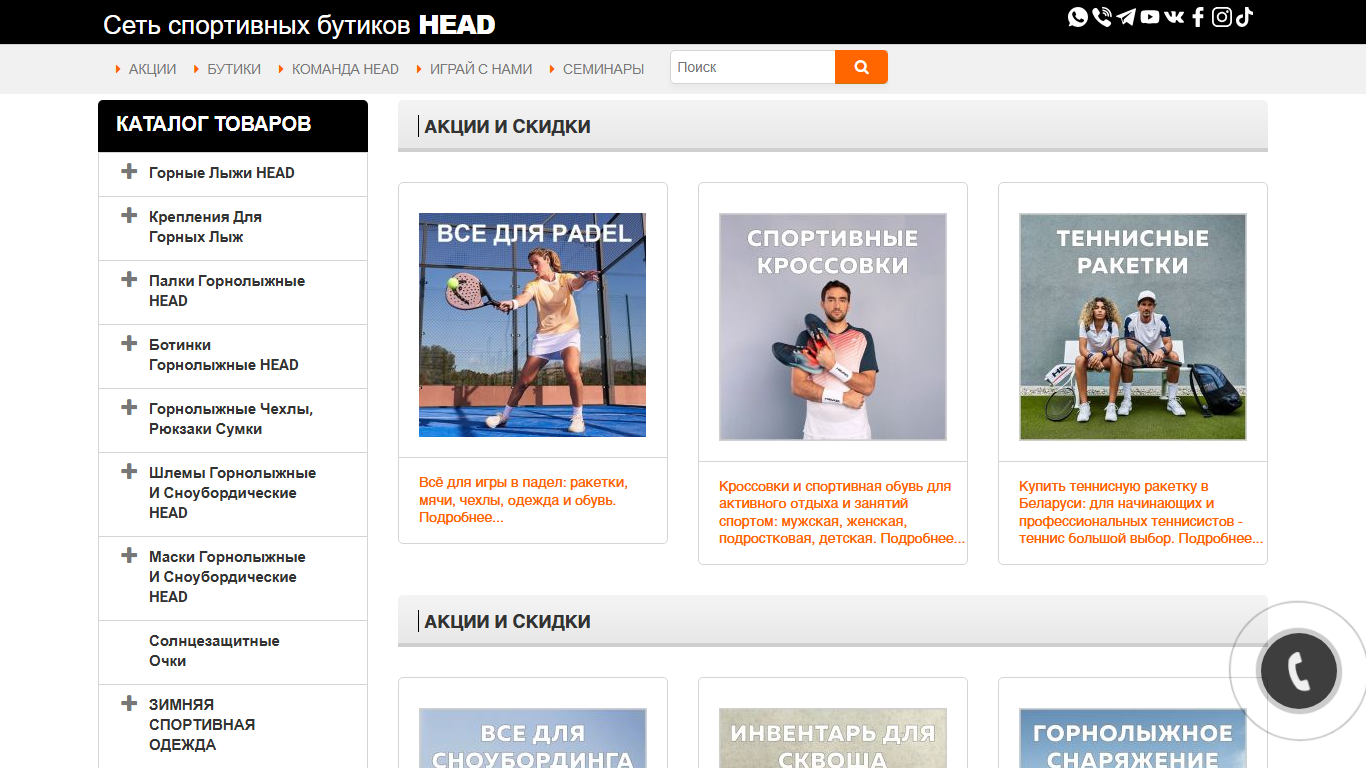The width and height of the screenshot is (1366, 768).
Task: Open the ВСЕ ДЛЯ PADEL banner image
Action: (532, 325)
